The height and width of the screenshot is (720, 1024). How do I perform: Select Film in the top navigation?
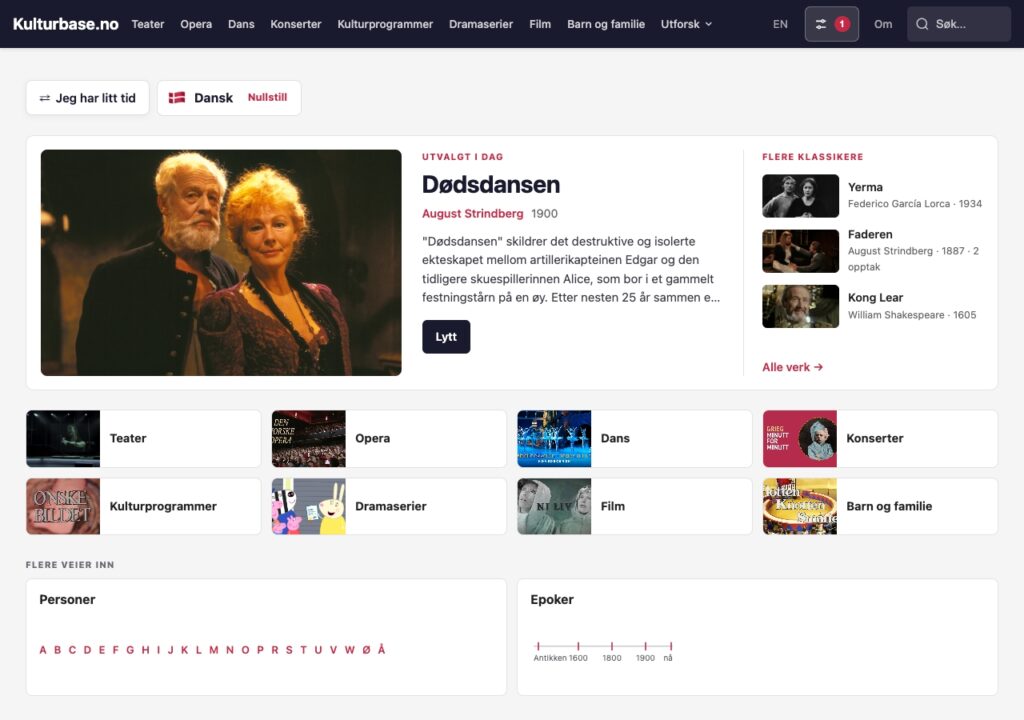tap(540, 24)
